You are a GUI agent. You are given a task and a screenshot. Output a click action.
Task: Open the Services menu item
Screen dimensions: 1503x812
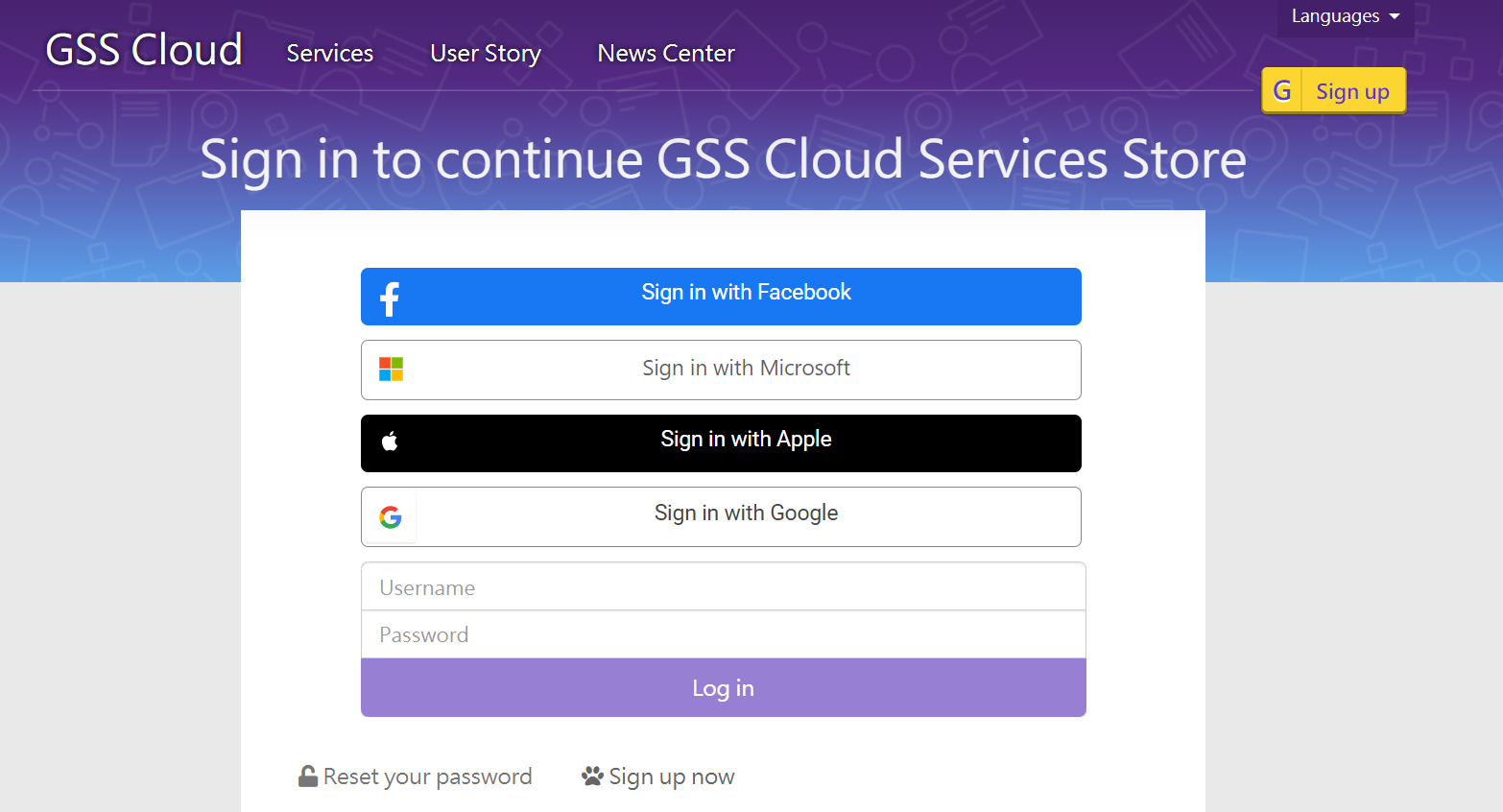coord(329,54)
